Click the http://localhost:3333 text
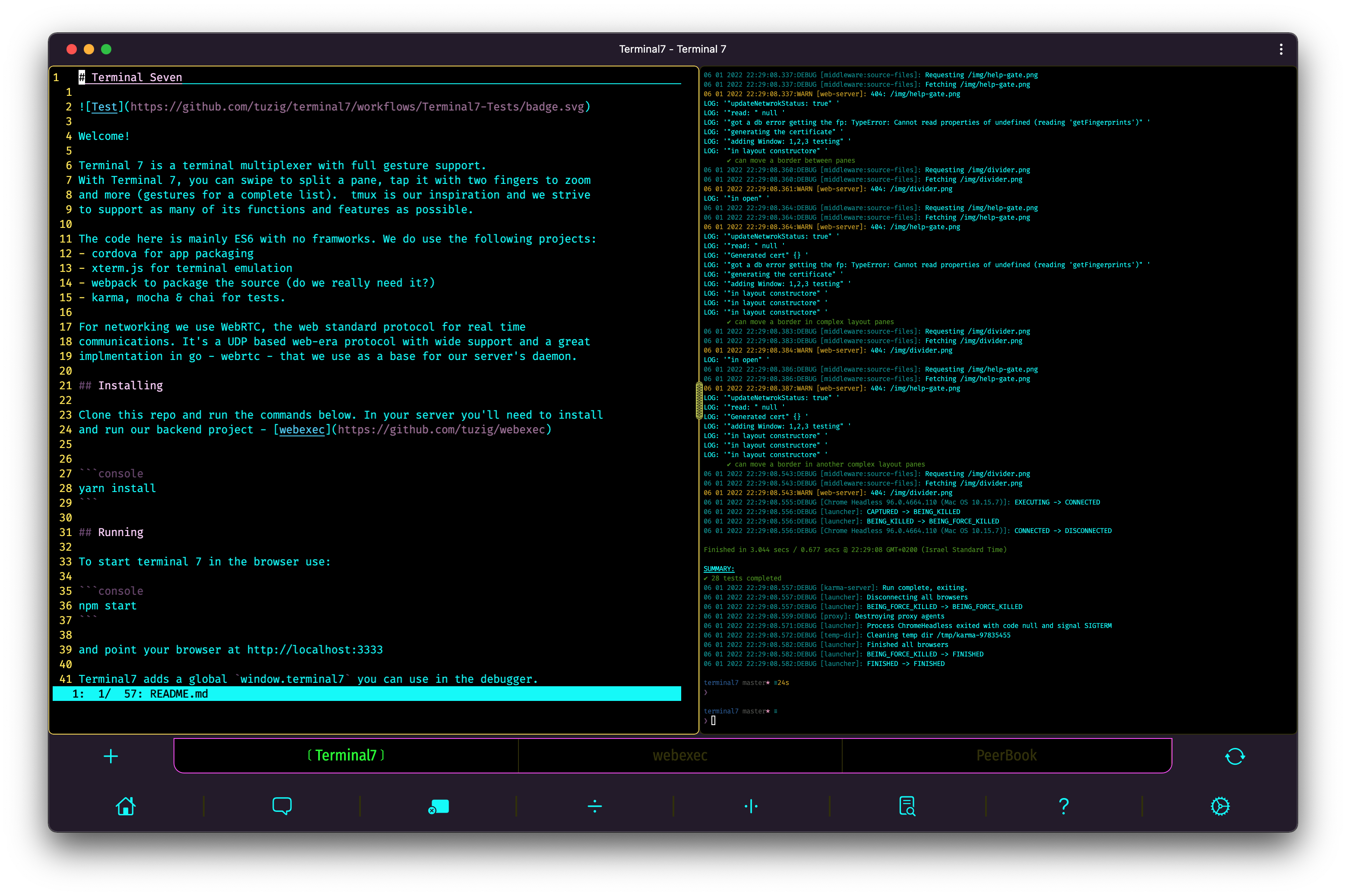Image resolution: width=1346 pixels, height=896 pixels. pyautogui.click(x=315, y=650)
